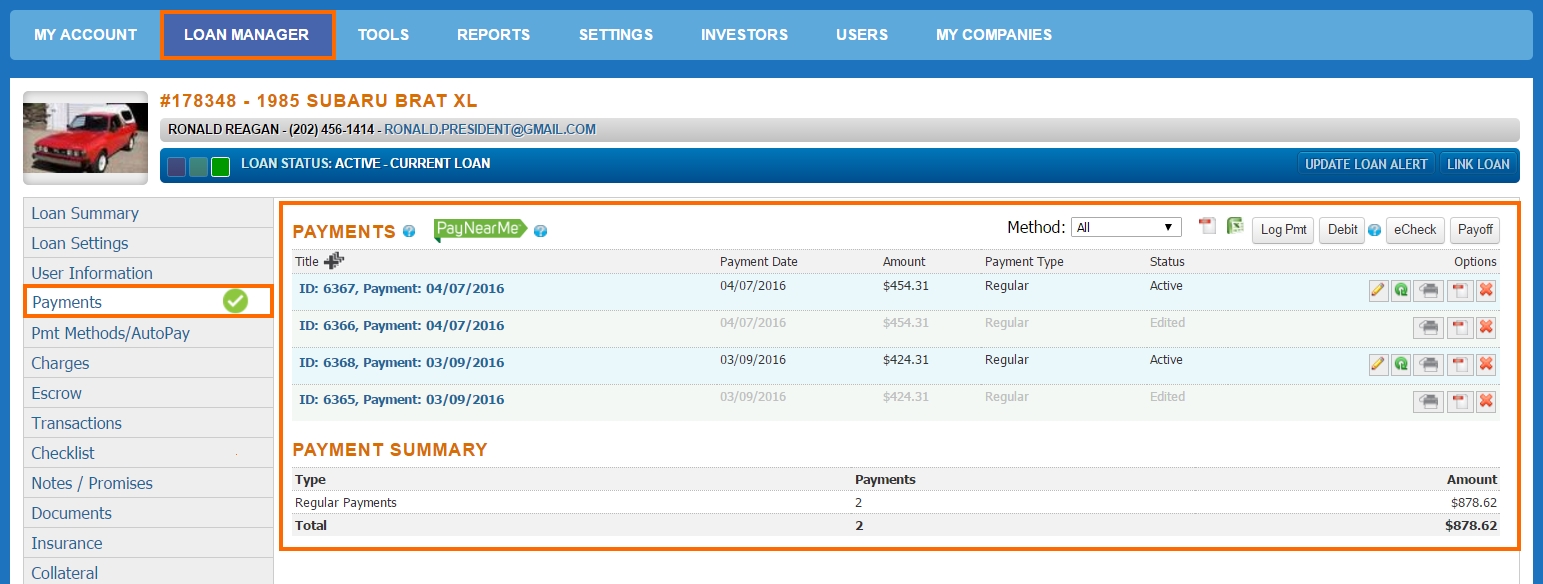
Task: Open the help icon next to Debit
Action: click(x=1375, y=230)
